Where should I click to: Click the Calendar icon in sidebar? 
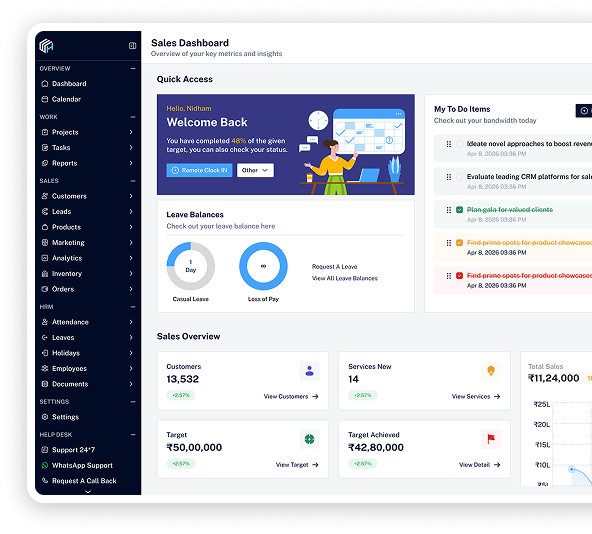click(45, 99)
